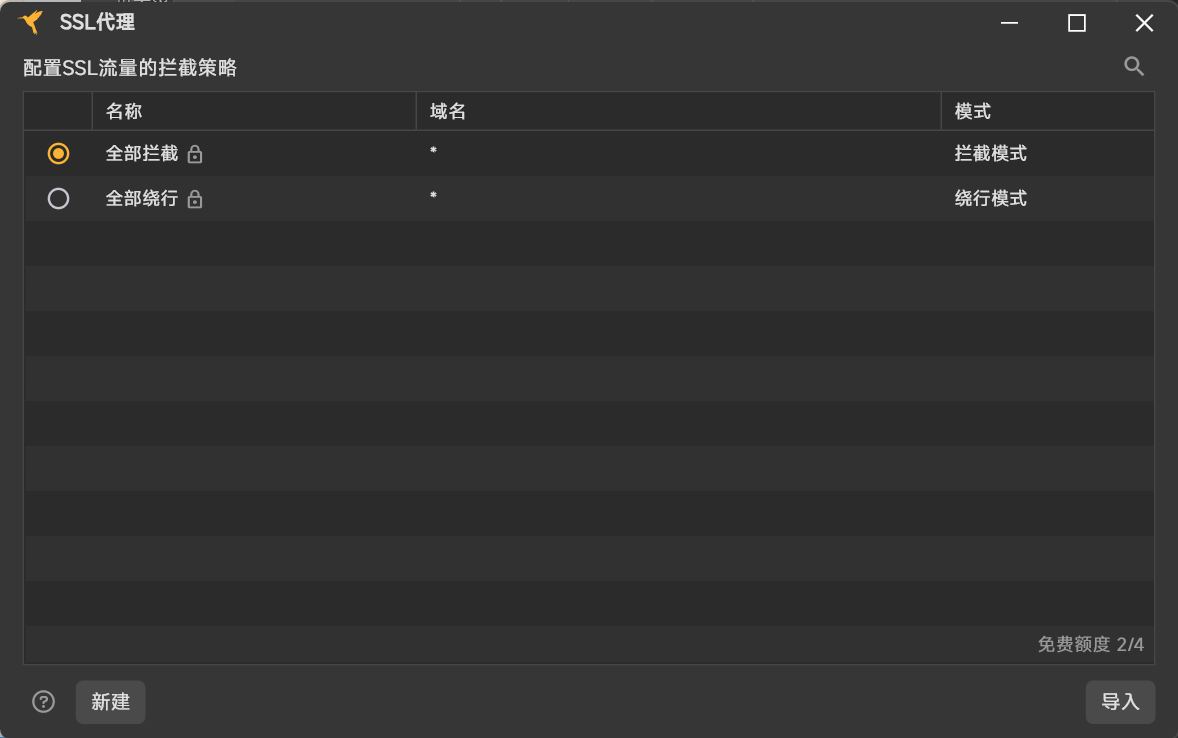Click the lock icon beside 全部绕行
This screenshot has width=1178, height=738.
pos(195,200)
